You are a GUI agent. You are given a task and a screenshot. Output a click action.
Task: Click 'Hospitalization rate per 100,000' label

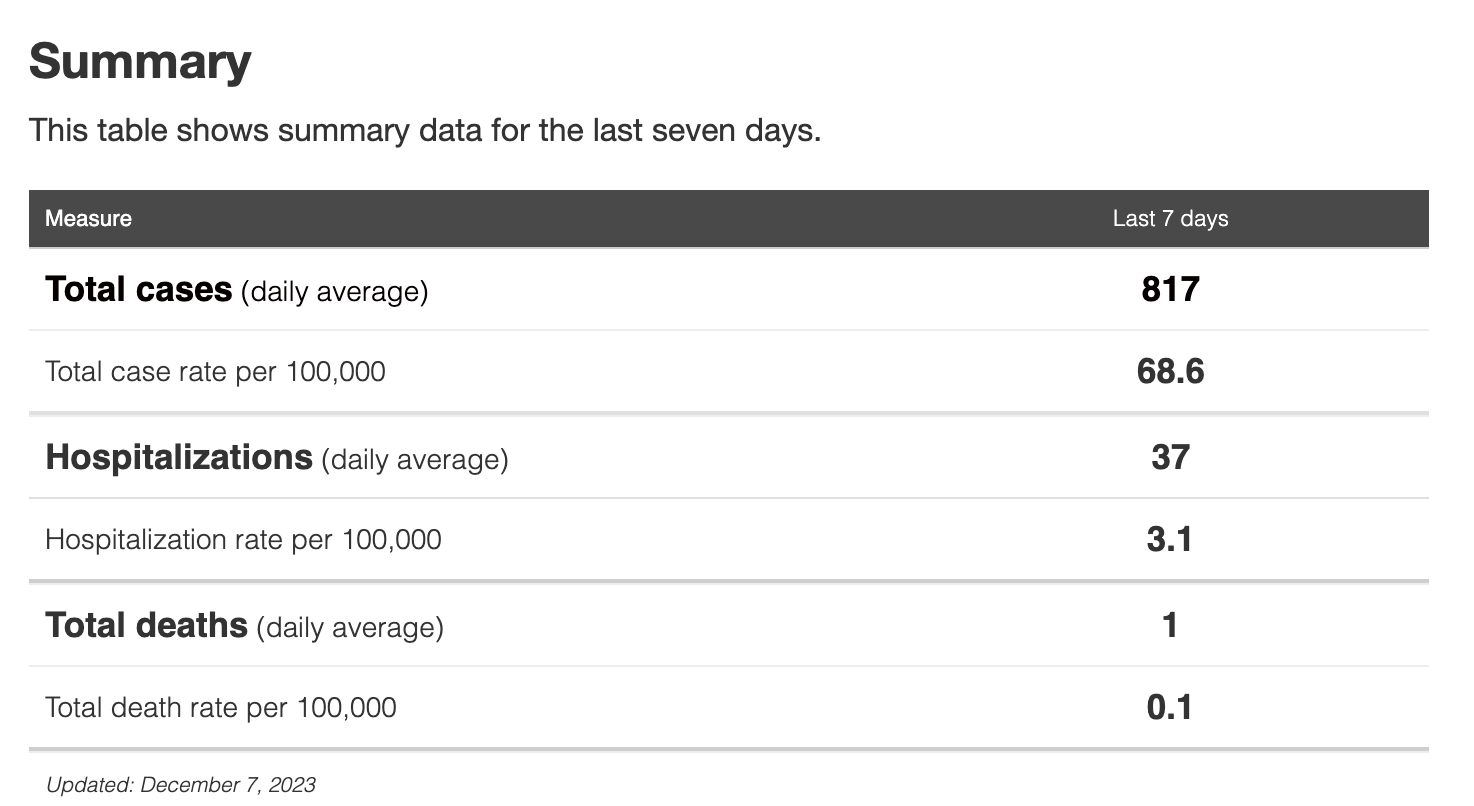[243, 540]
